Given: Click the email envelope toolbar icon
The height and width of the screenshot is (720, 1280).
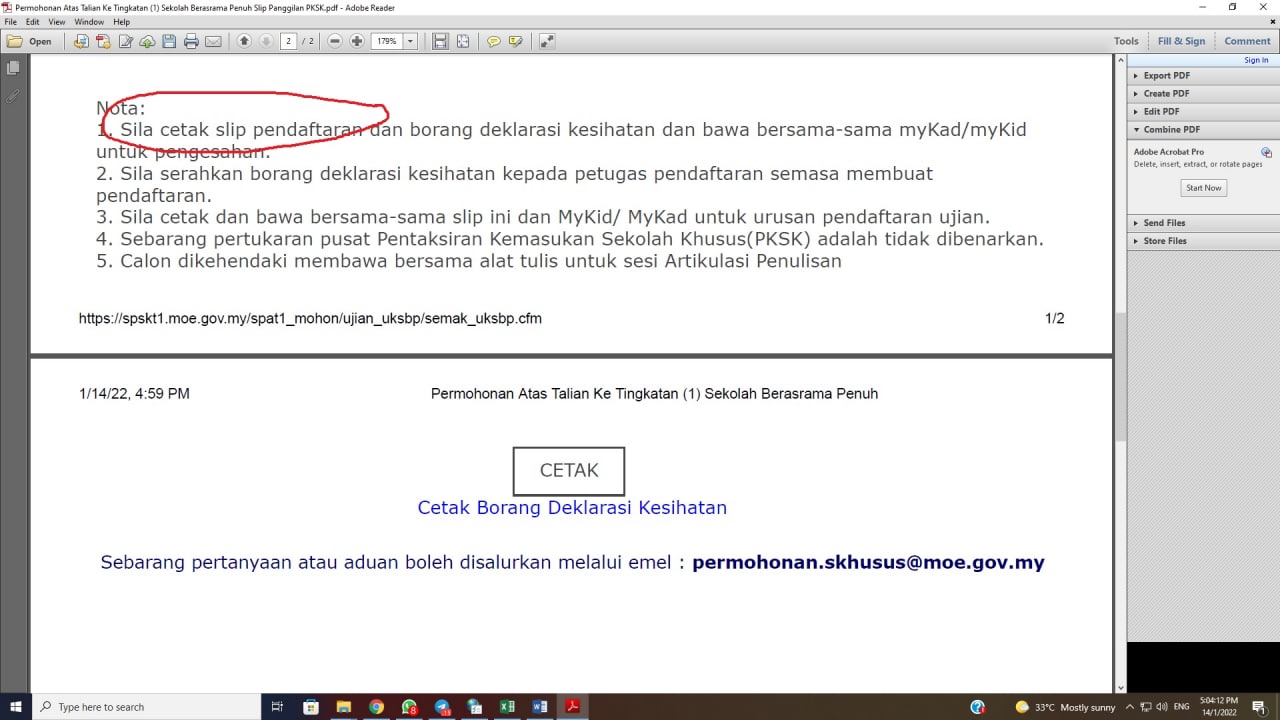Looking at the screenshot, I should click(213, 41).
